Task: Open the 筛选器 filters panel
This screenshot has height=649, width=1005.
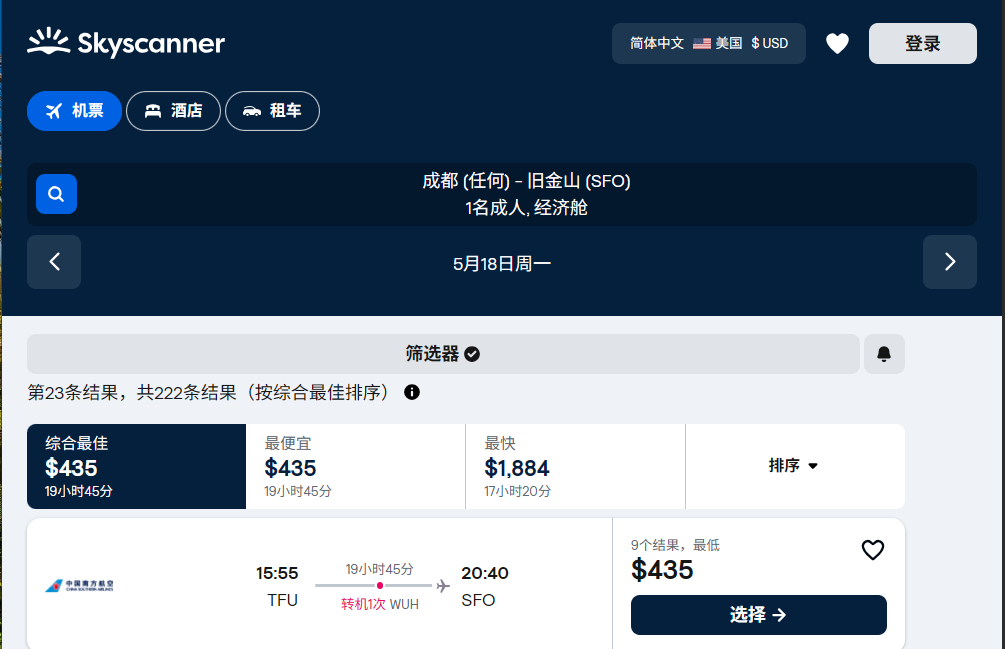Action: click(443, 354)
